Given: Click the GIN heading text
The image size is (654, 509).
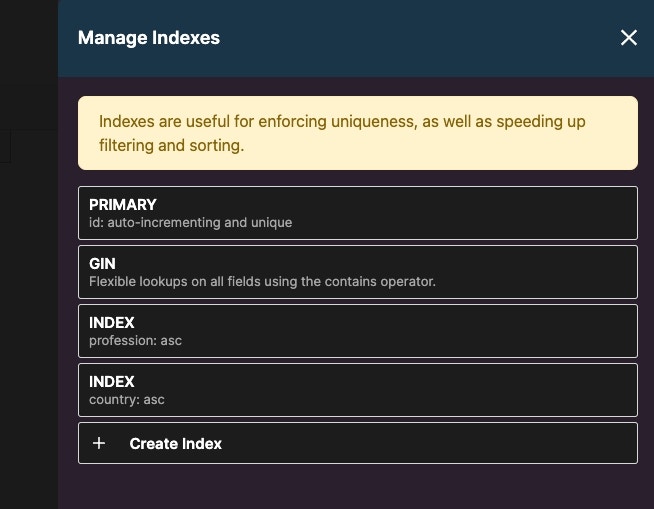Looking at the screenshot, I should coord(102,263).
